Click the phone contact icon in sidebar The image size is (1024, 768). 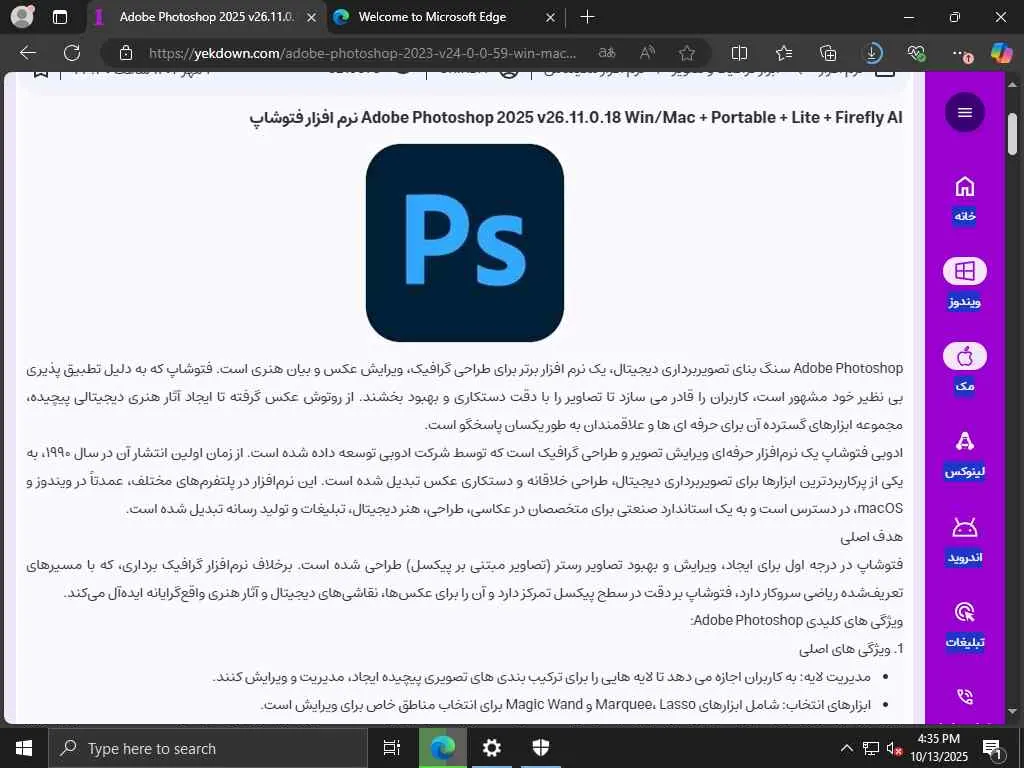pos(965,697)
